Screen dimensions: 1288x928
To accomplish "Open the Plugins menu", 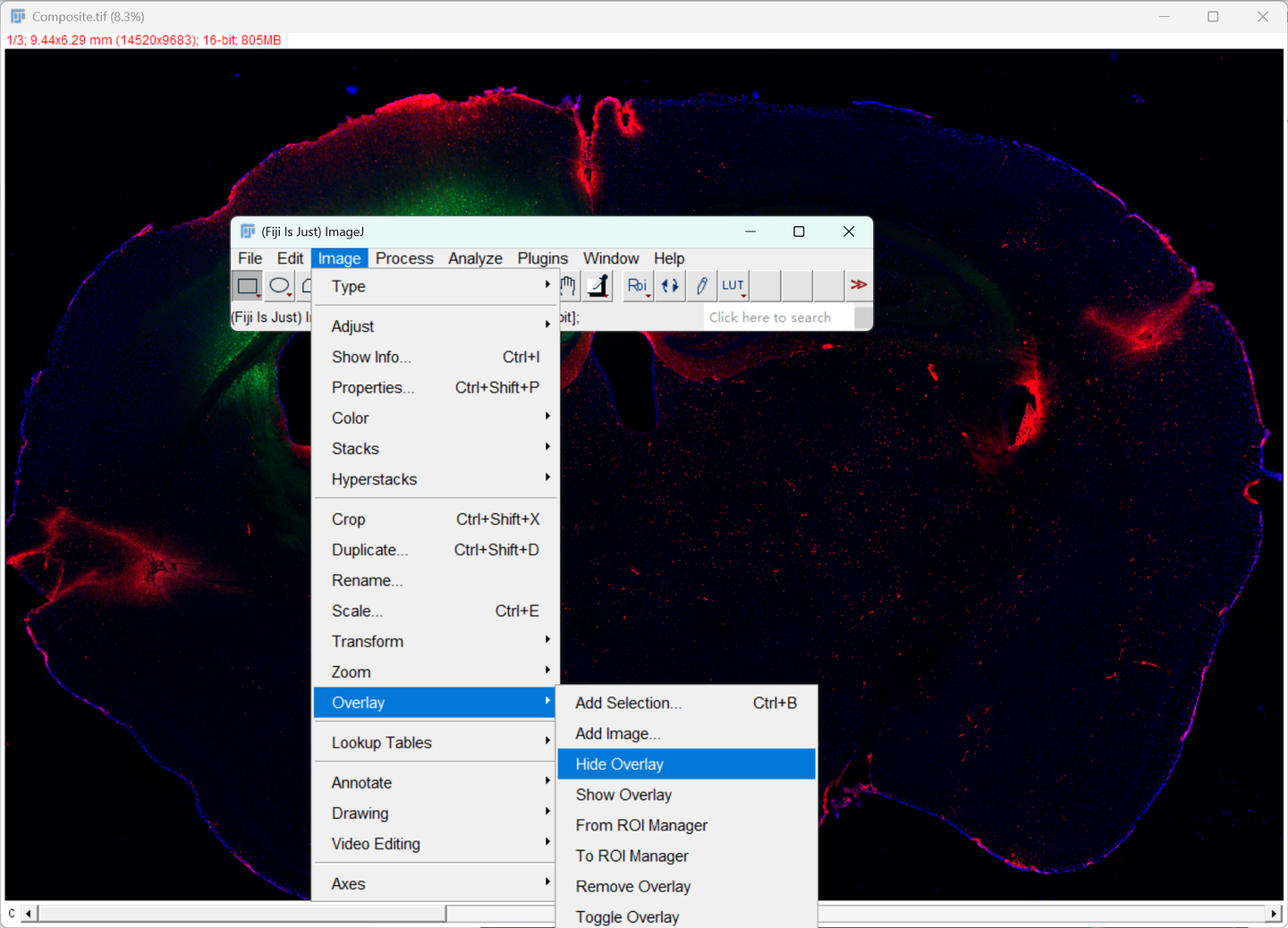I will pyautogui.click(x=542, y=258).
